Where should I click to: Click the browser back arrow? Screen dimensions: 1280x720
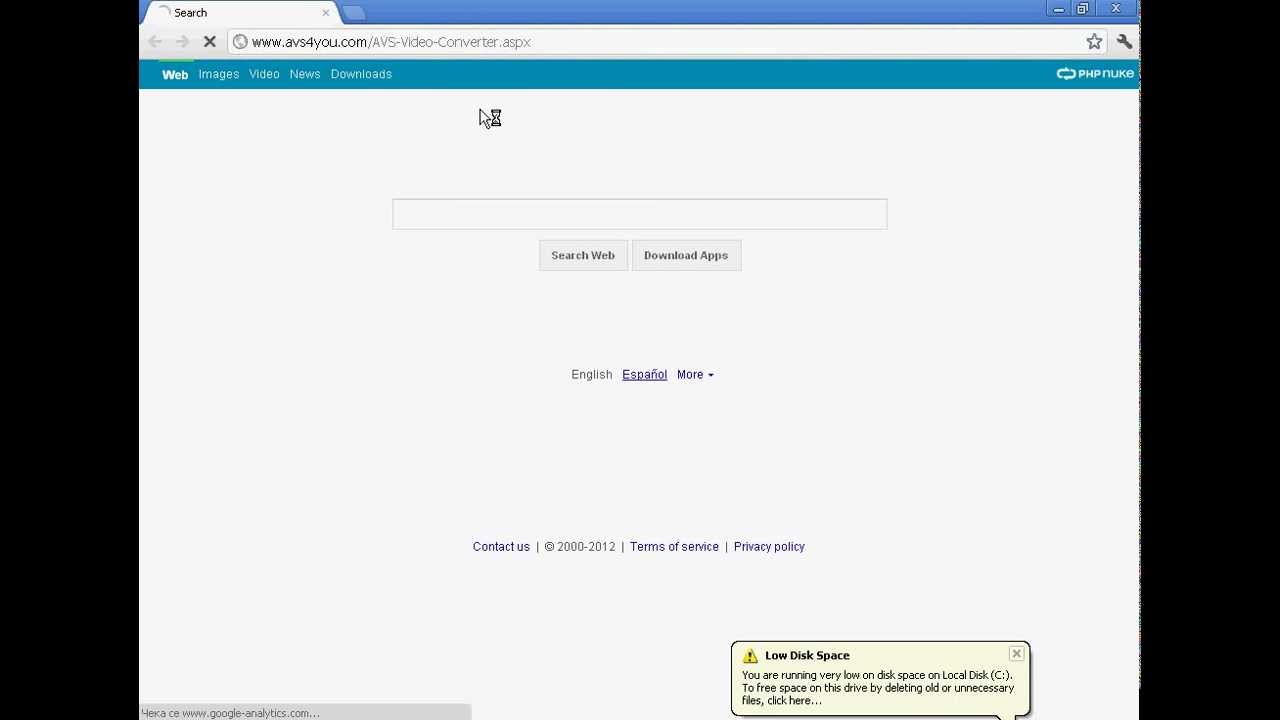(155, 42)
